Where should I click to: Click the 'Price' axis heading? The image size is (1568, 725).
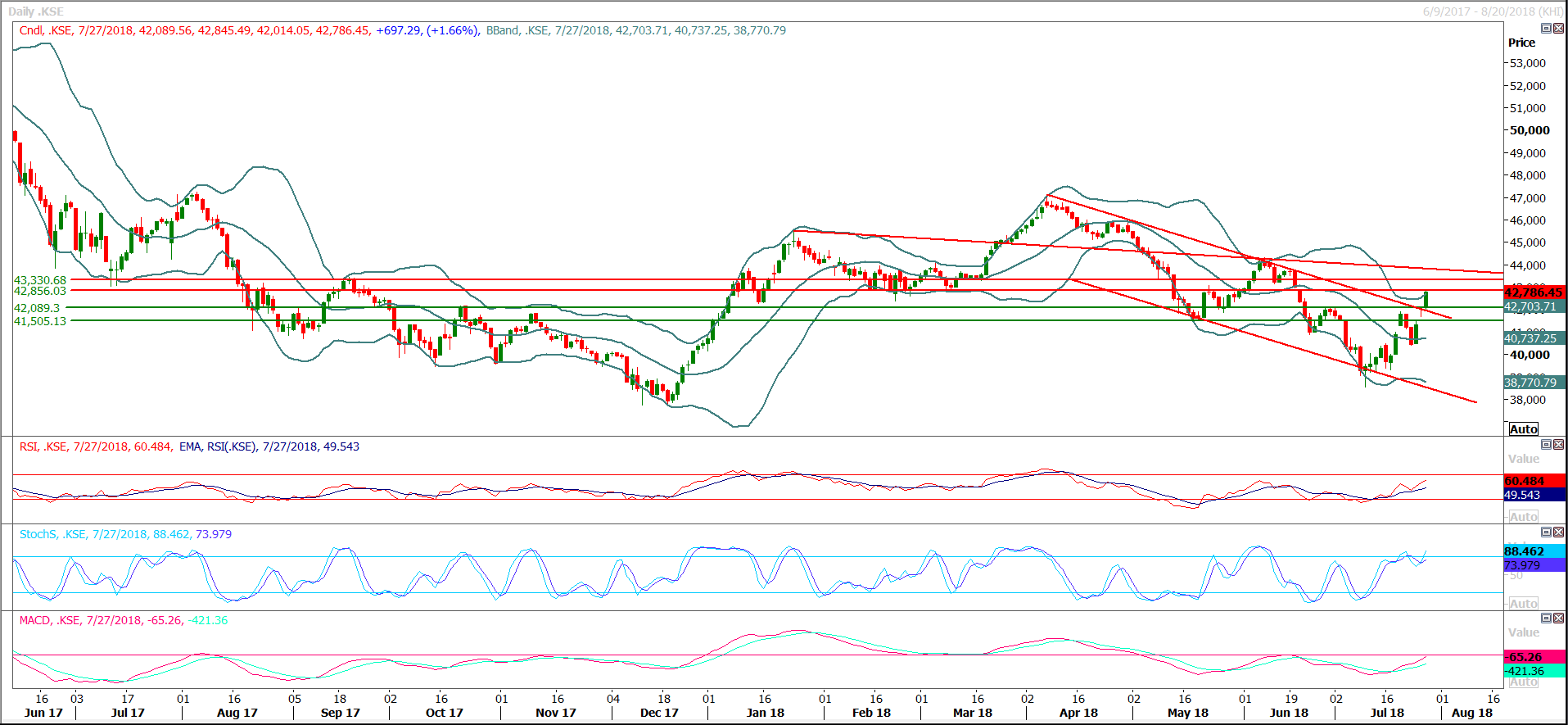[x=1521, y=43]
